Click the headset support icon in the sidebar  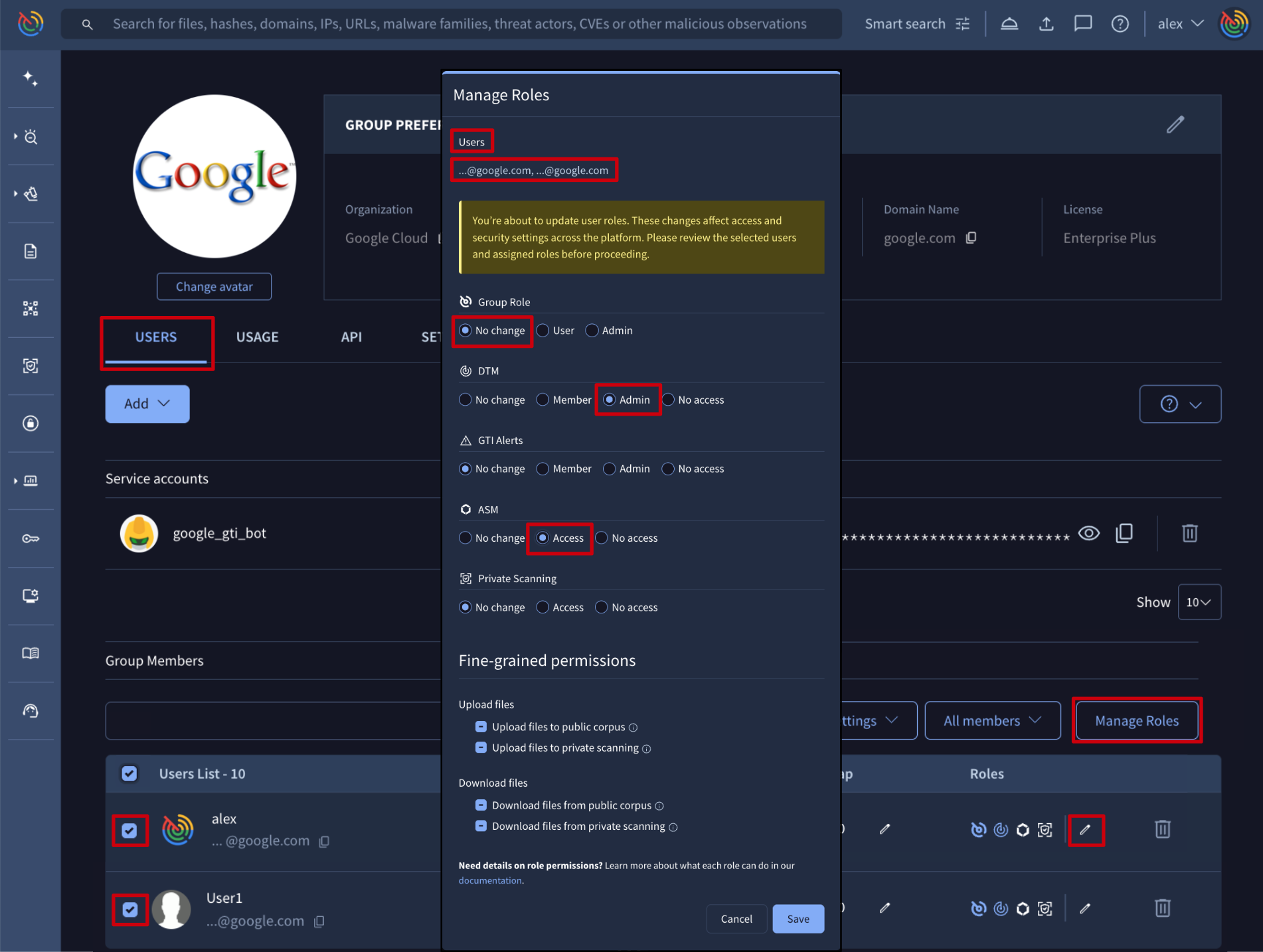click(x=31, y=711)
